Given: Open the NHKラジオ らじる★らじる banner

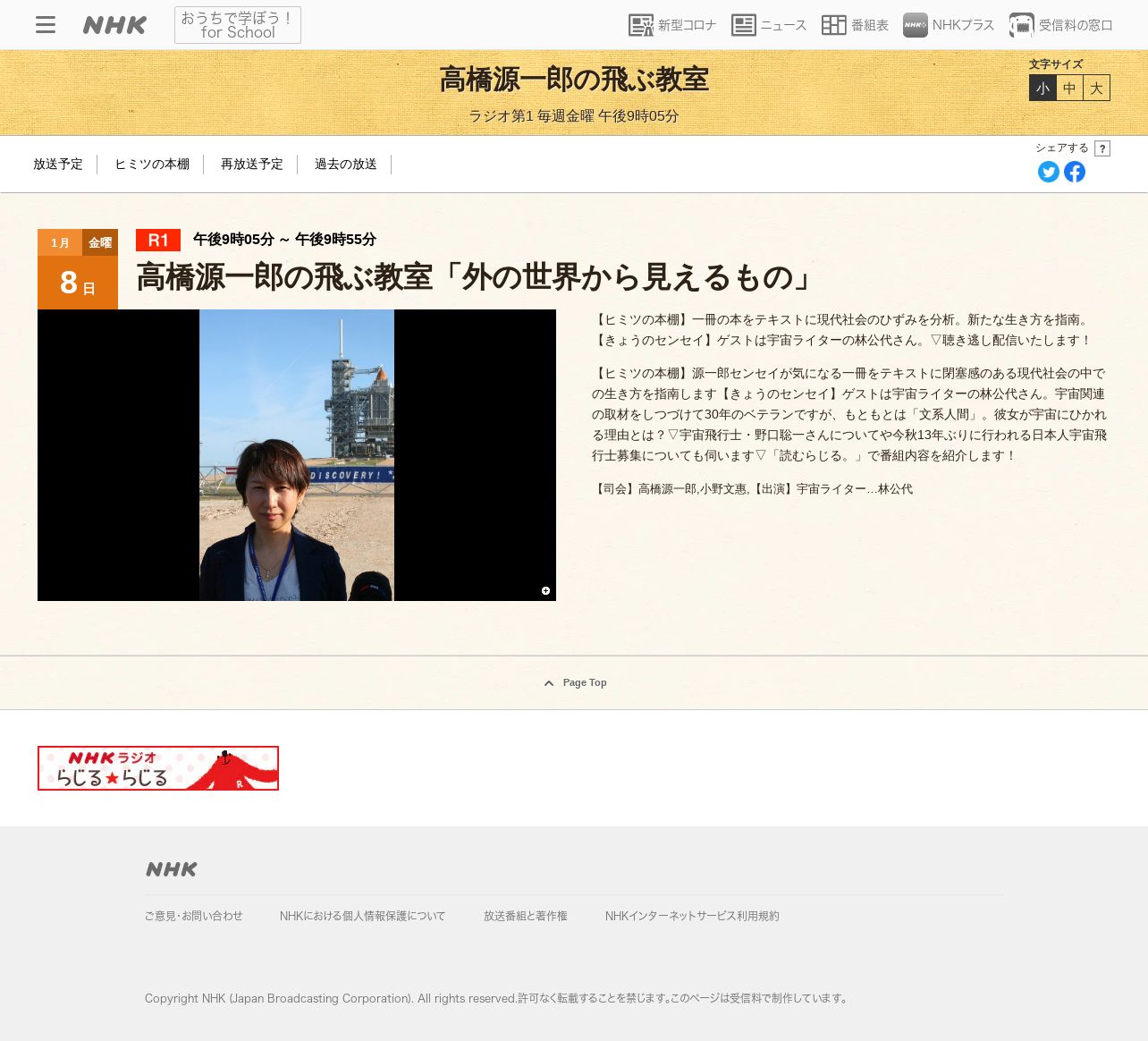Looking at the screenshot, I should pos(158,768).
